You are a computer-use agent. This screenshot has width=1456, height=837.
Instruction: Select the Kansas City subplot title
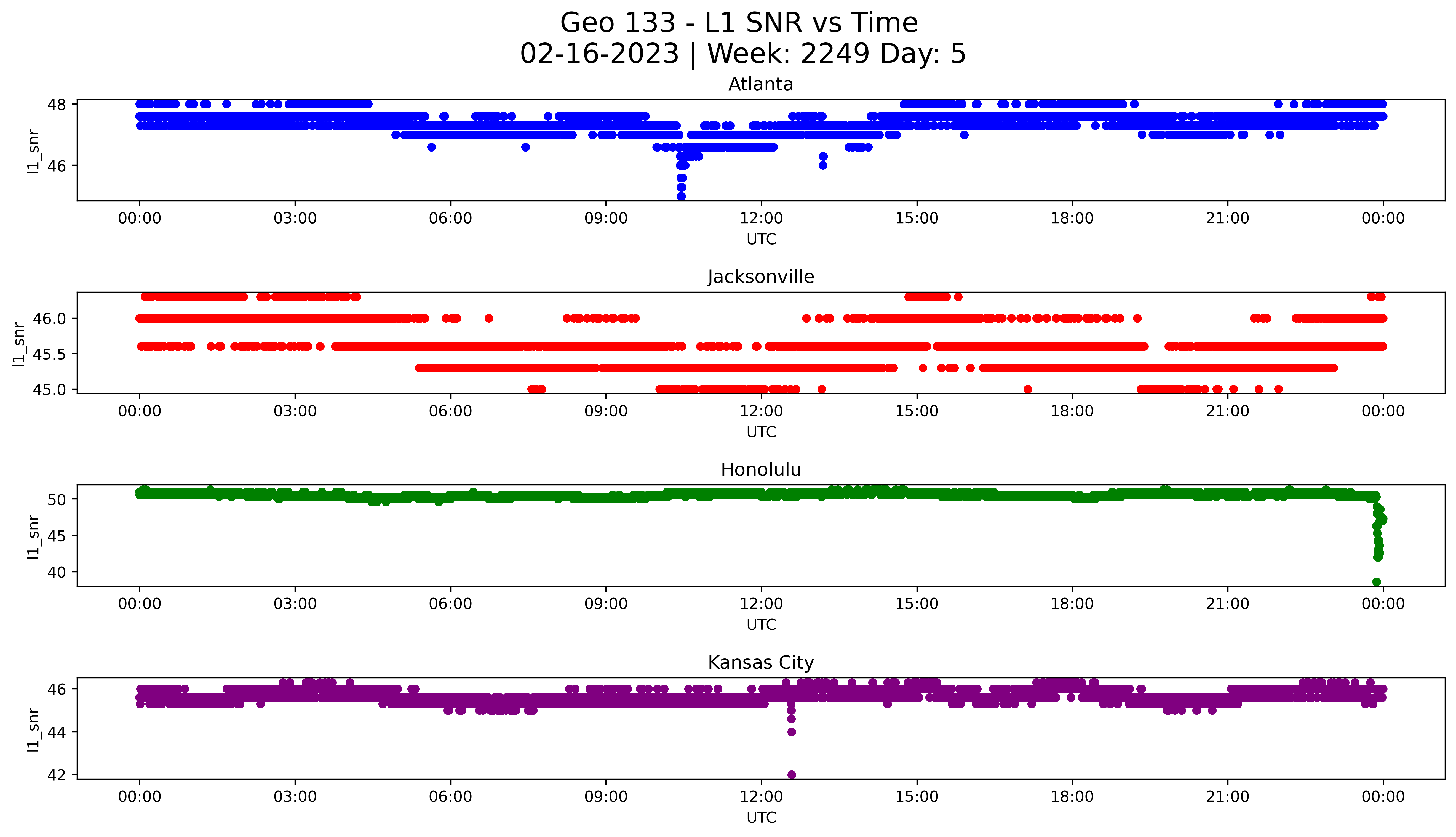760,663
